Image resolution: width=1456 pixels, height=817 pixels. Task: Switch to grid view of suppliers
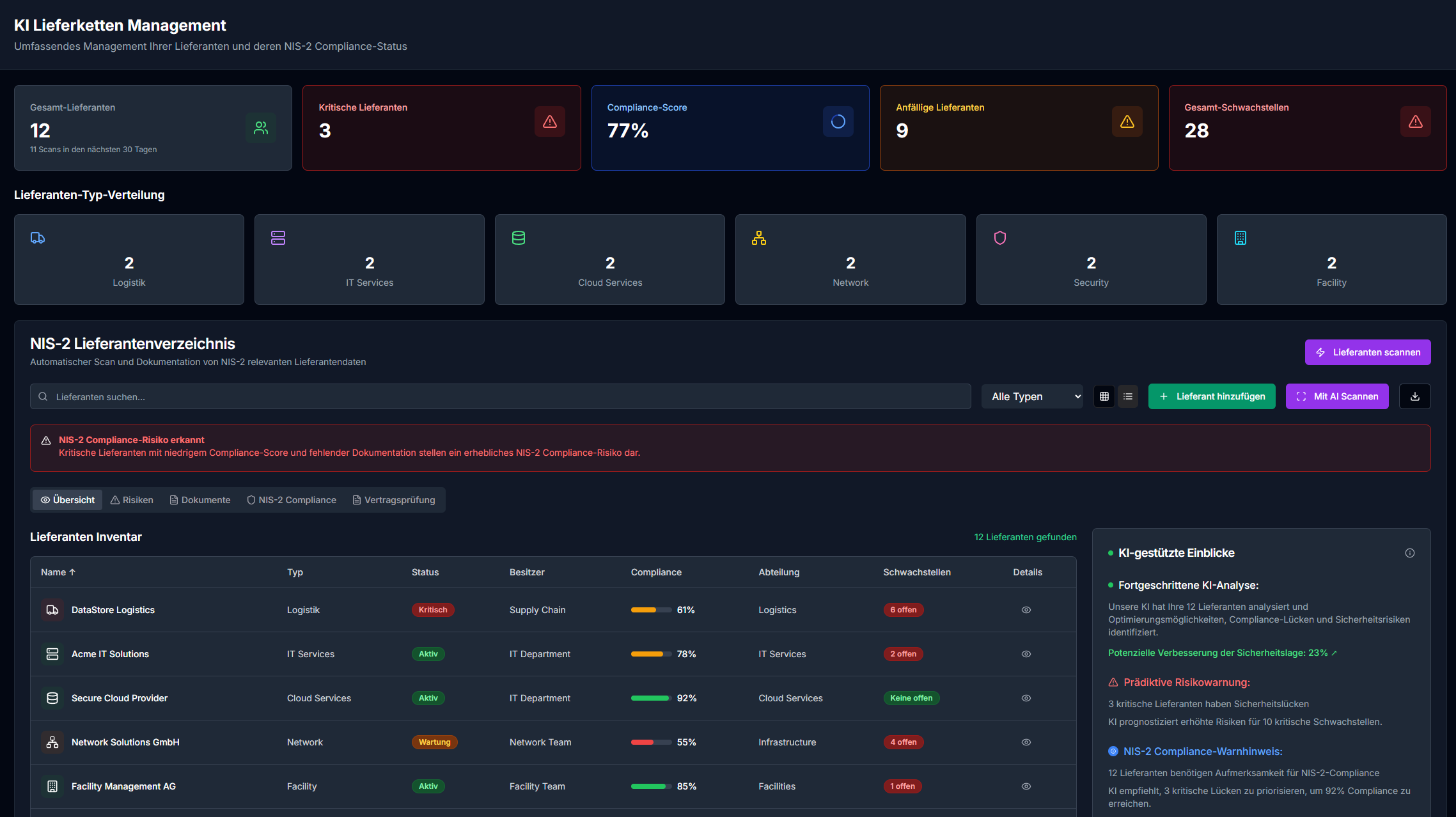[1104, 396]
